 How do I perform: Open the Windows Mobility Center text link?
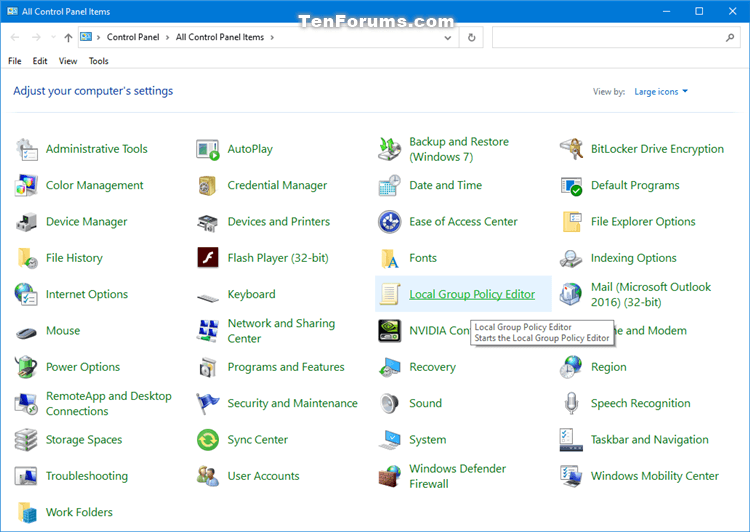coord(655,476)
